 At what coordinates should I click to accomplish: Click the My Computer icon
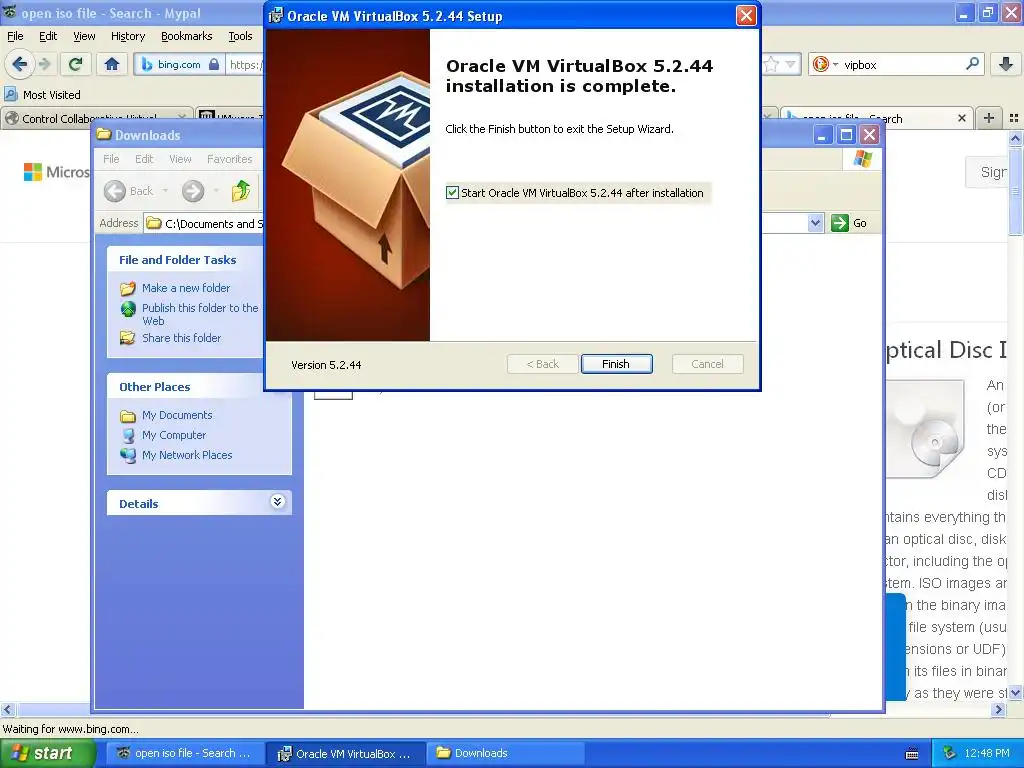[128, 435]
